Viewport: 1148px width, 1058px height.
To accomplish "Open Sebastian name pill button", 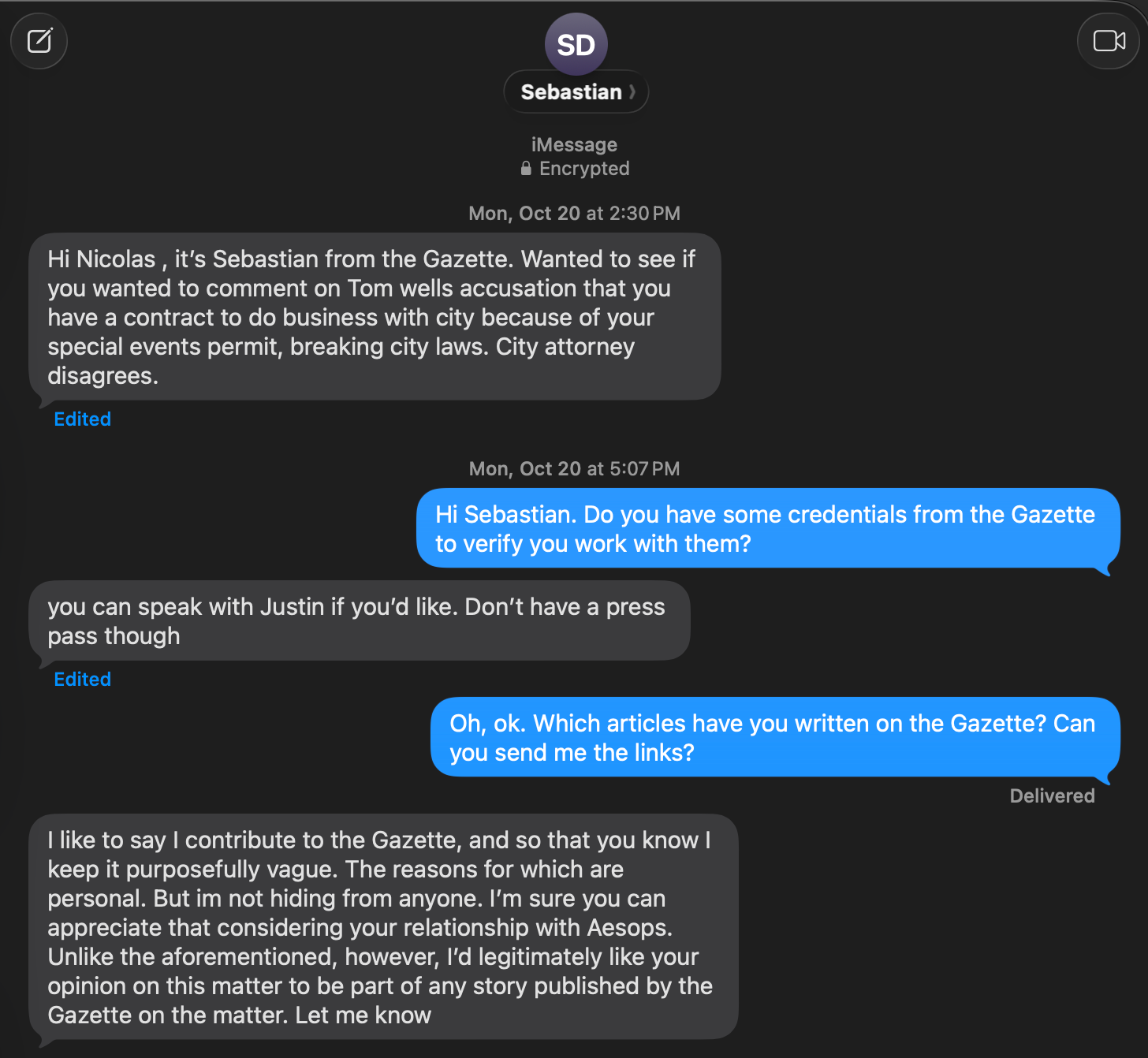I will (x=576, y=92).
